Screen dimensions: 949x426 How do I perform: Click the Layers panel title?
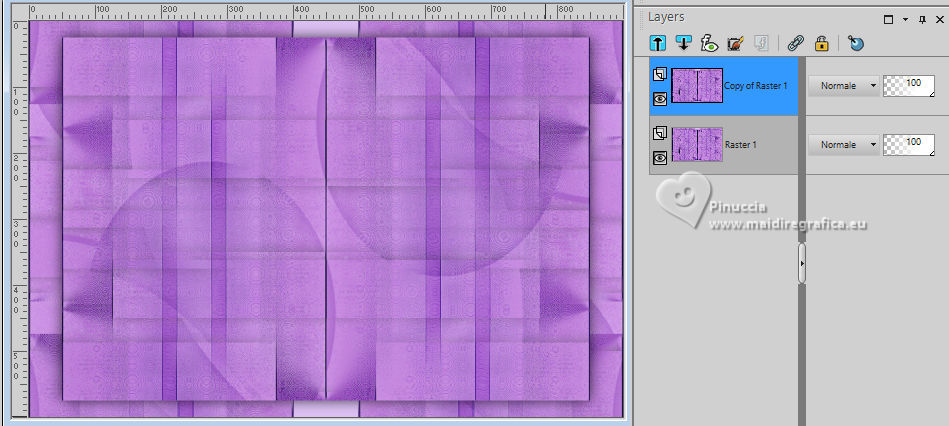point(666,17)
